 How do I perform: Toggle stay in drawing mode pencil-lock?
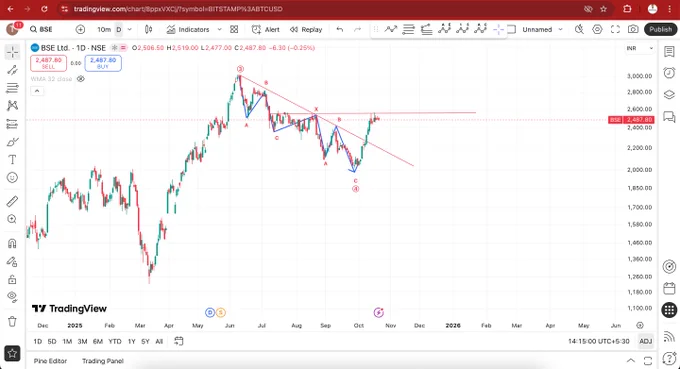pyautogui.click(x=12, y=261)
